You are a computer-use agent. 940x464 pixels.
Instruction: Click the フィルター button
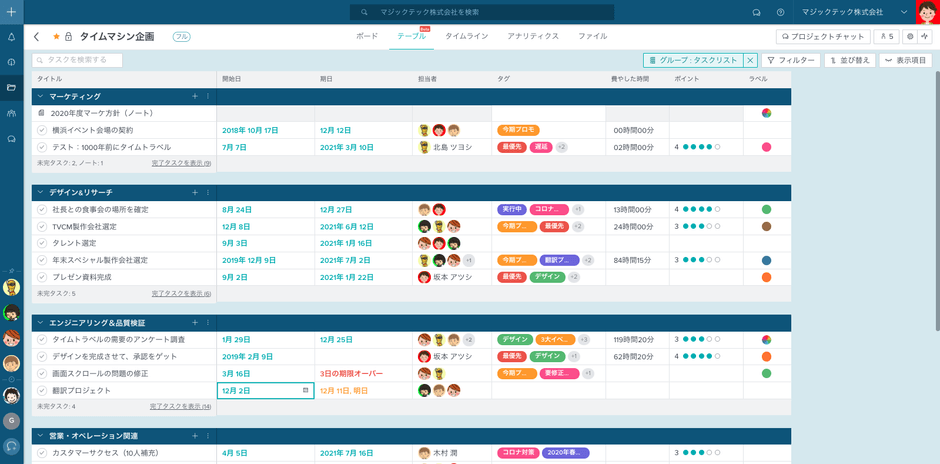pyautogui.click(x=790, y=61)
